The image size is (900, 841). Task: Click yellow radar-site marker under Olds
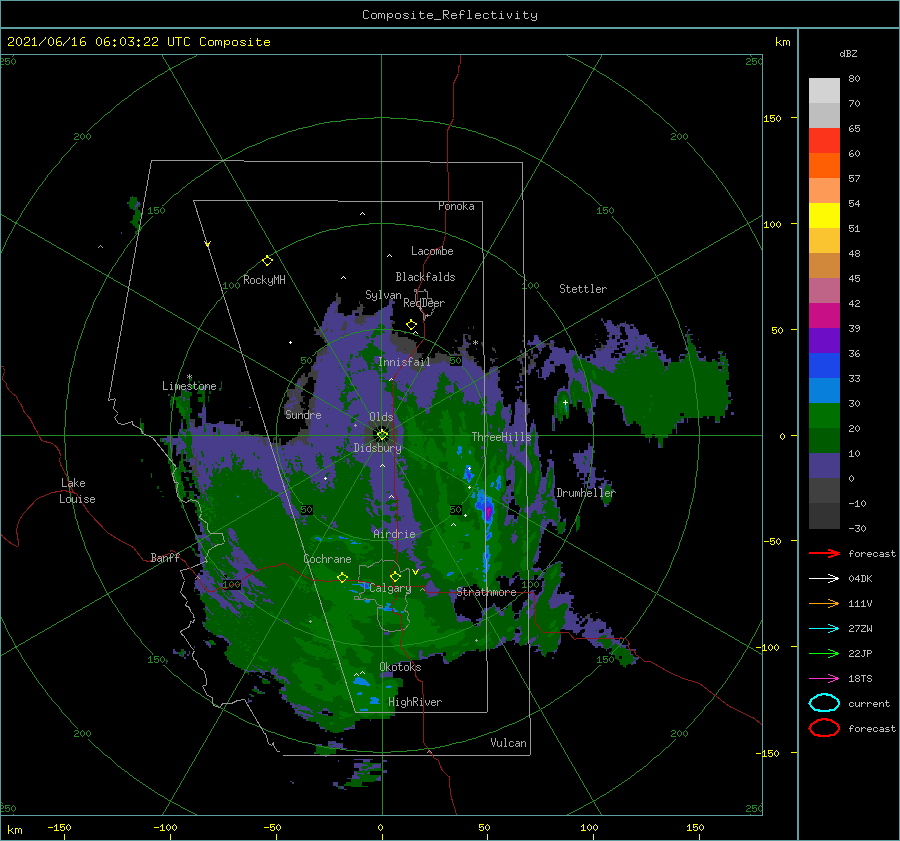(x=382, y=435)
